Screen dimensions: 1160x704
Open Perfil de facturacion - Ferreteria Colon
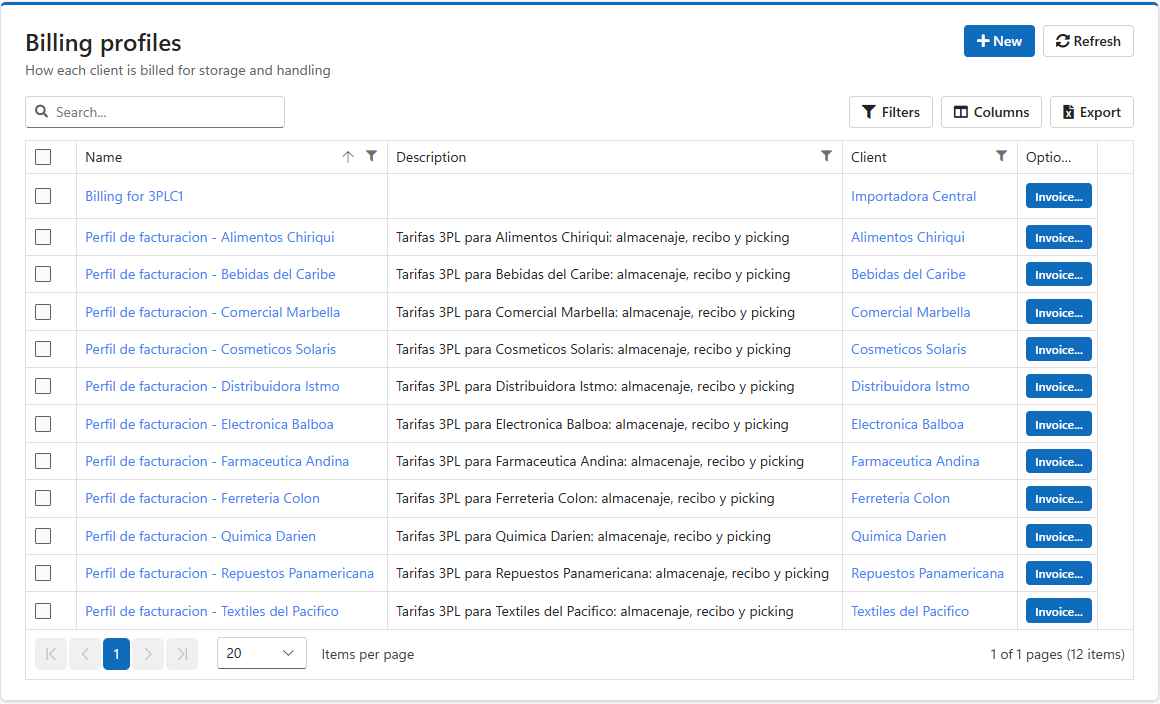point(203,498)
